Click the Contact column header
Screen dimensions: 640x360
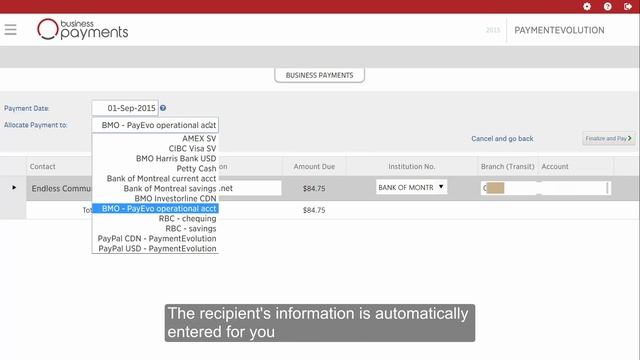[42, 167]
